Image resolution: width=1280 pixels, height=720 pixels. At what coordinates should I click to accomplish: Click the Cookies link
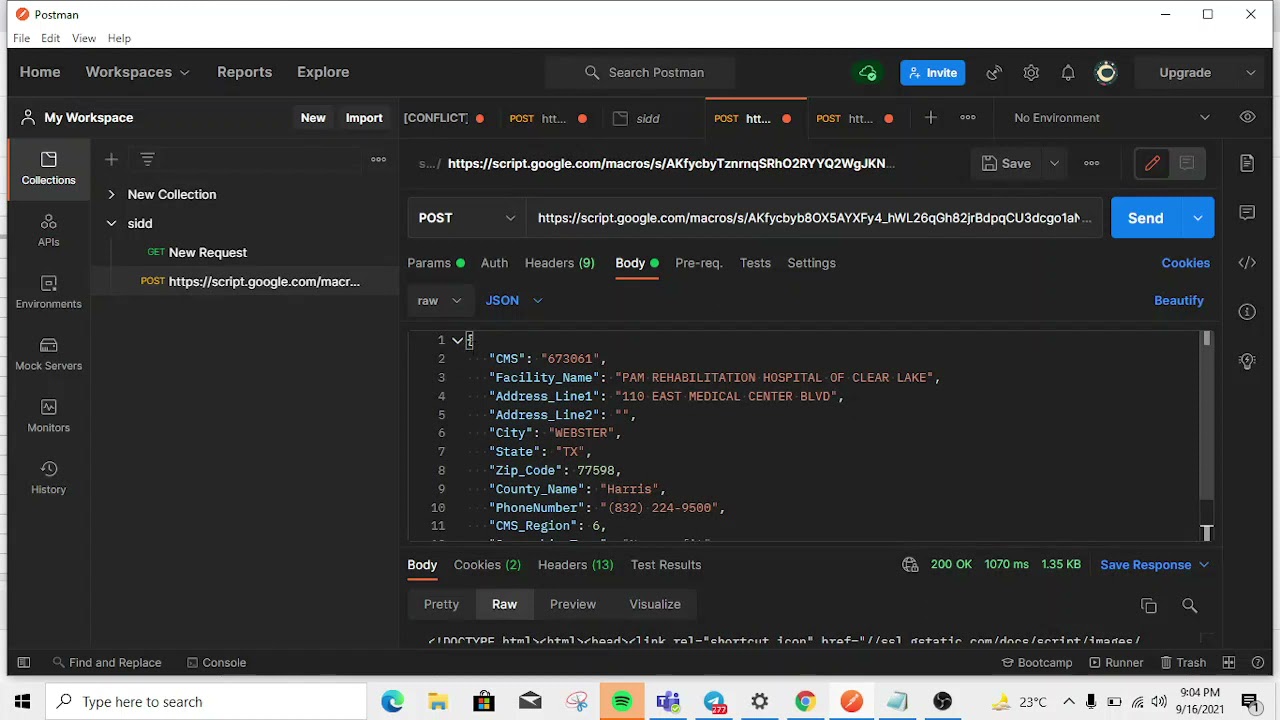[1186, 263]
